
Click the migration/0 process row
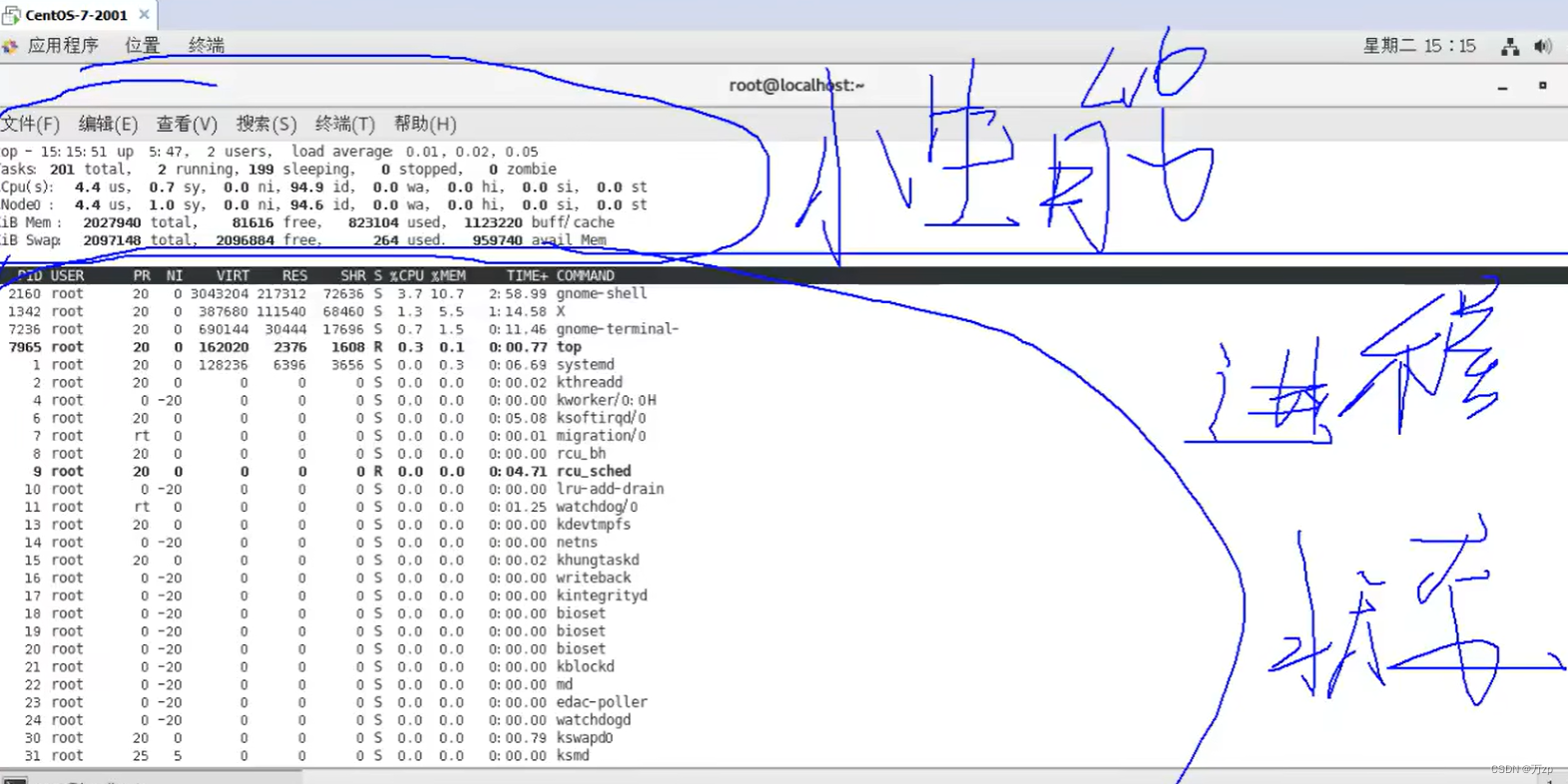click(x=339, y=436)
